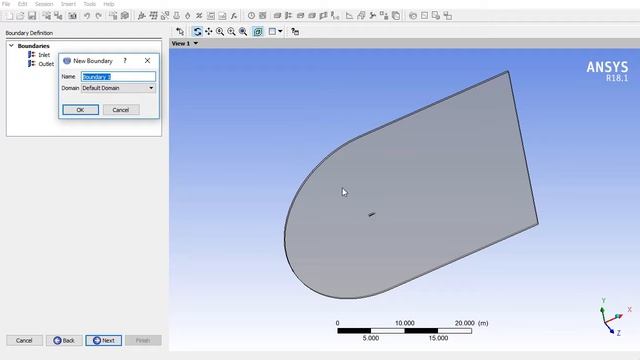Click the Back button
Screen dimensions: 640x360
[64, 340]
